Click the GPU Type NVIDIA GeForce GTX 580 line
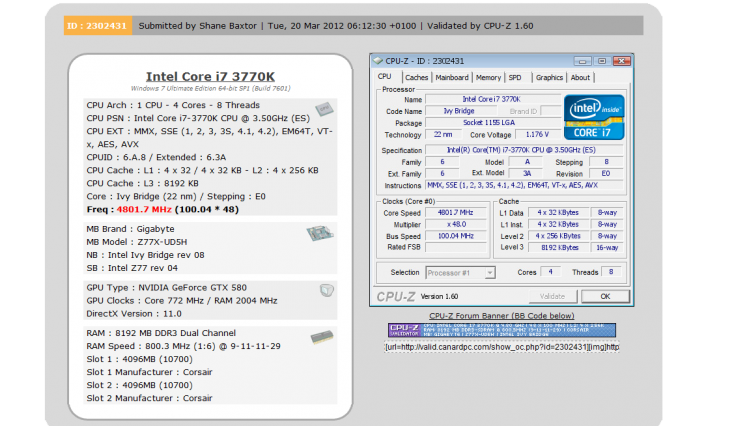The width and height of the screenshot is (738, 426). pos(167,288)
